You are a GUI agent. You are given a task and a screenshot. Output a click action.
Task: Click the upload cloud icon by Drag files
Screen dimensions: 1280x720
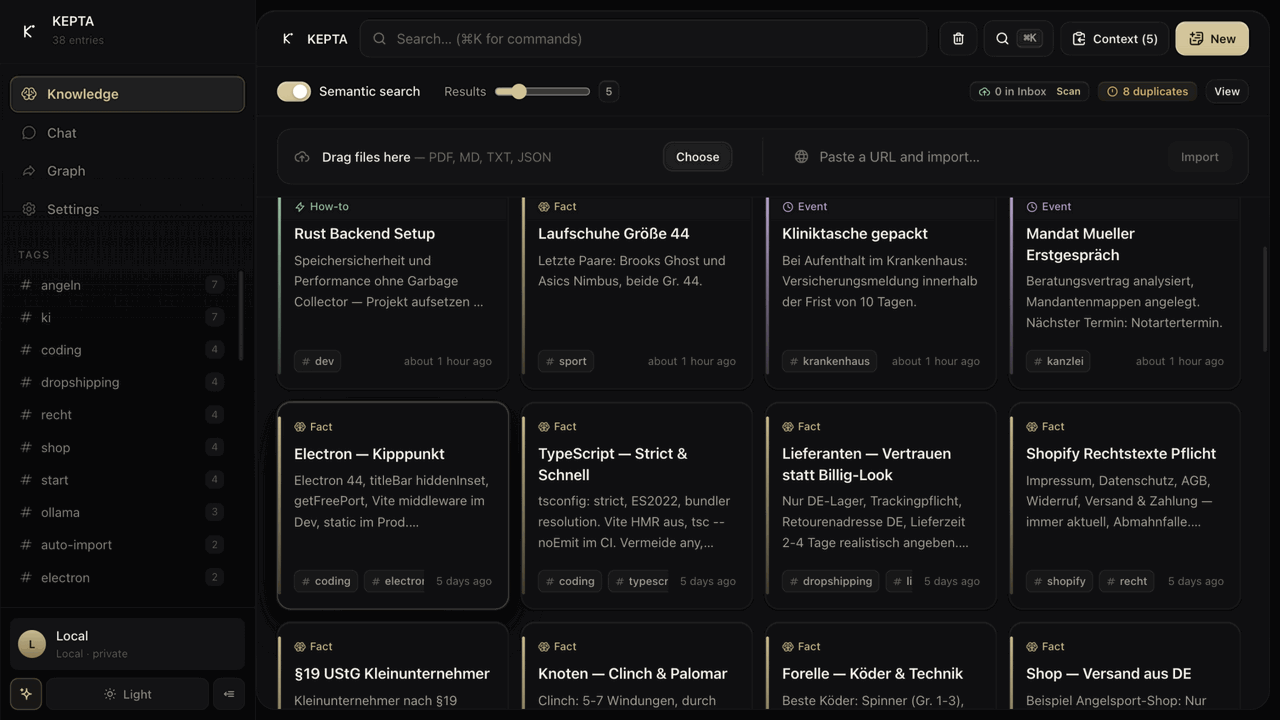click(302, 157)
